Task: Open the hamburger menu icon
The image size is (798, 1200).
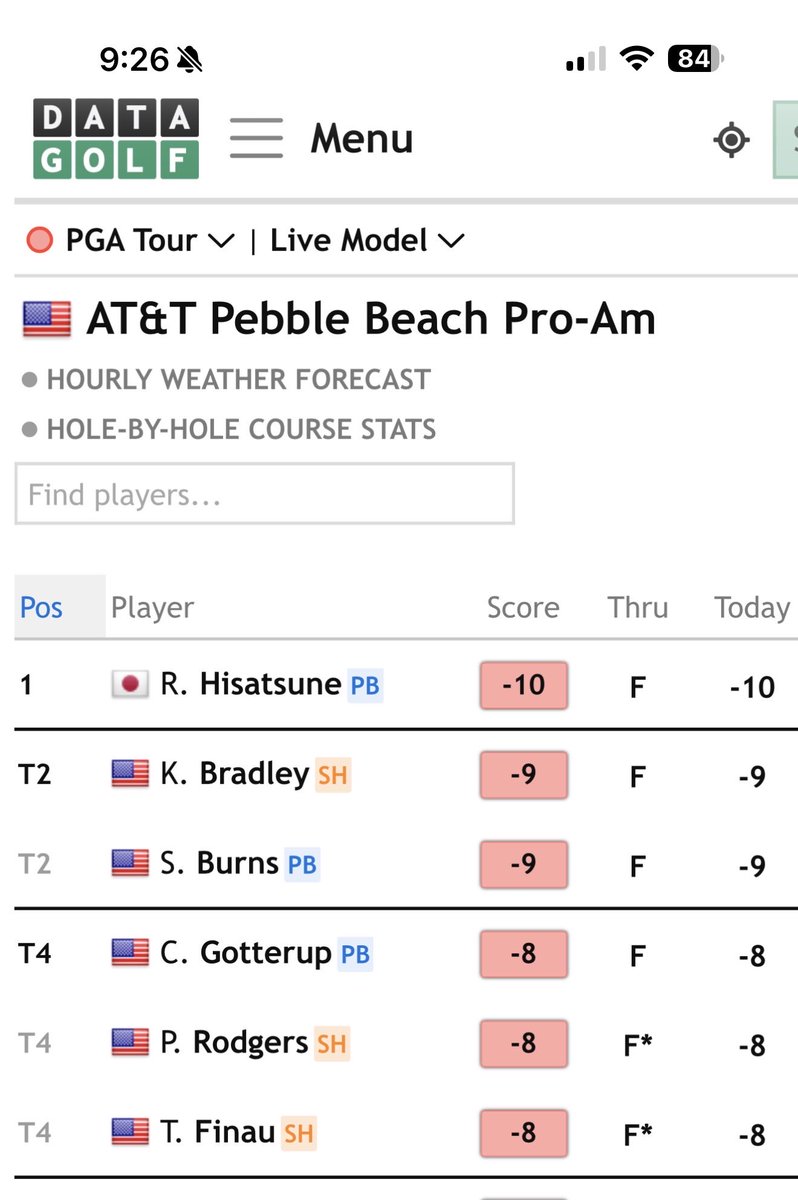Action: (256, 138)
